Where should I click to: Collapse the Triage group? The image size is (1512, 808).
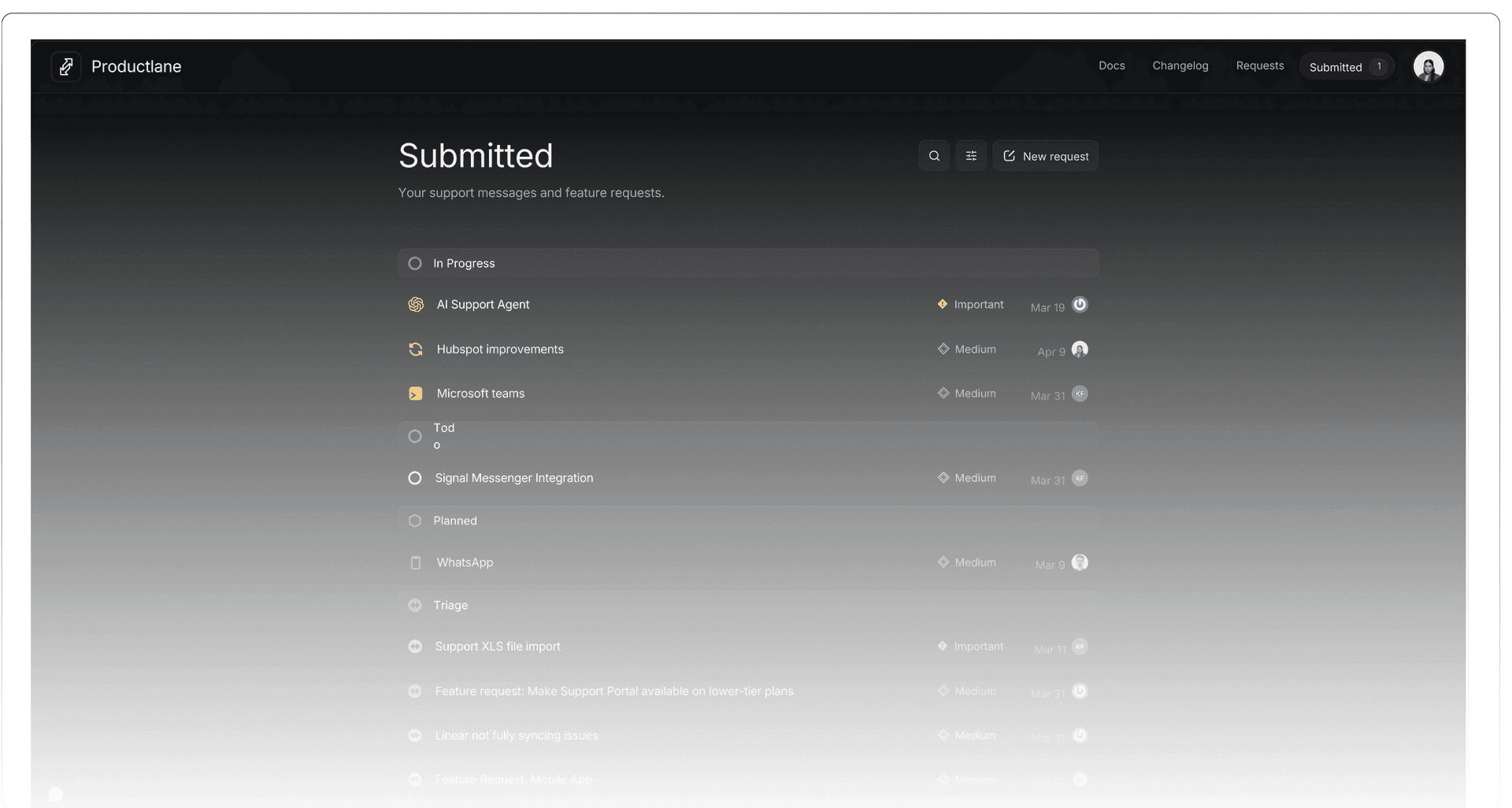pyautogui.click(x=415, y=605)
